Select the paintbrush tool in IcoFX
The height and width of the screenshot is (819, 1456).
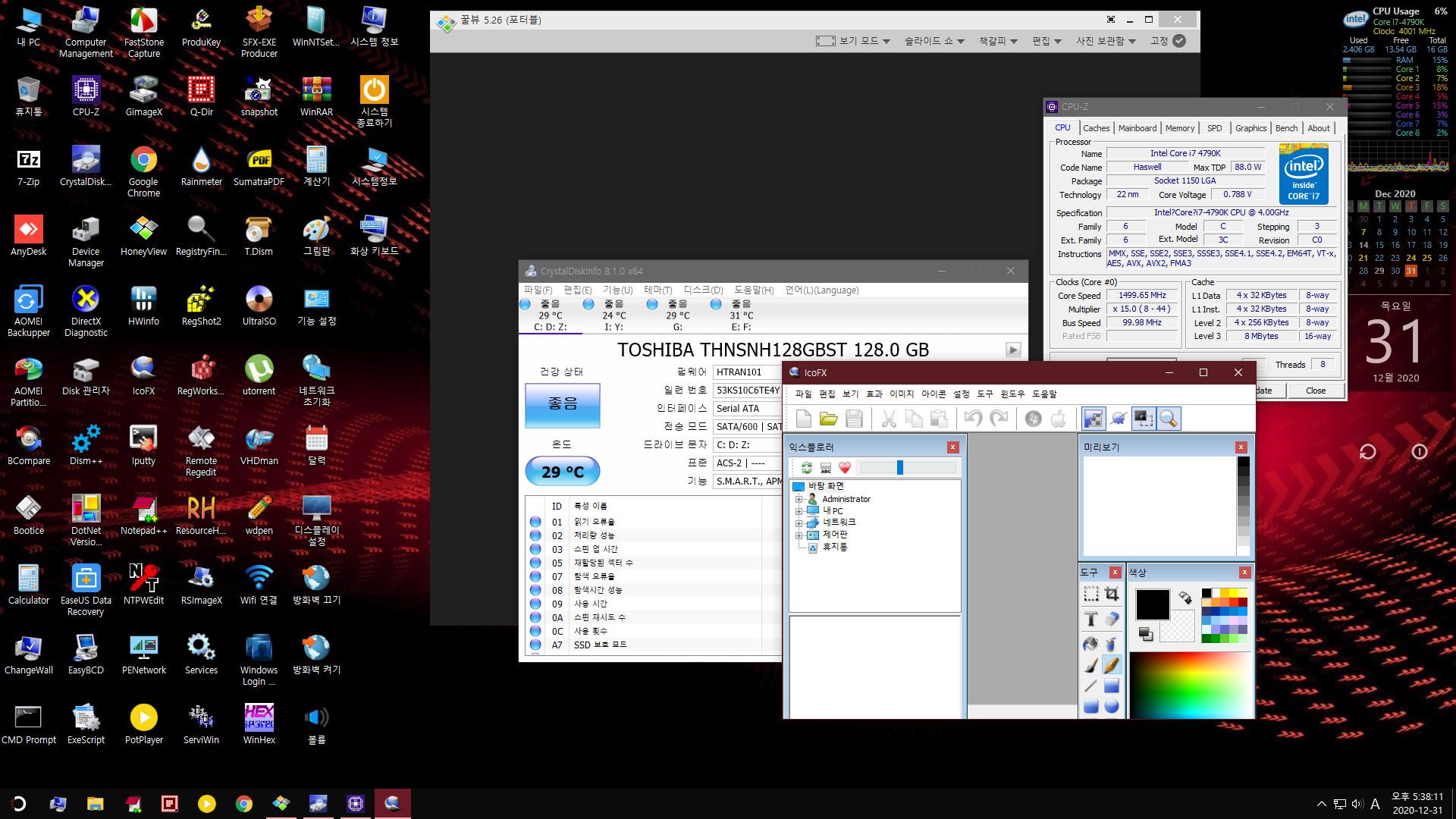[x=1090, y=665]
